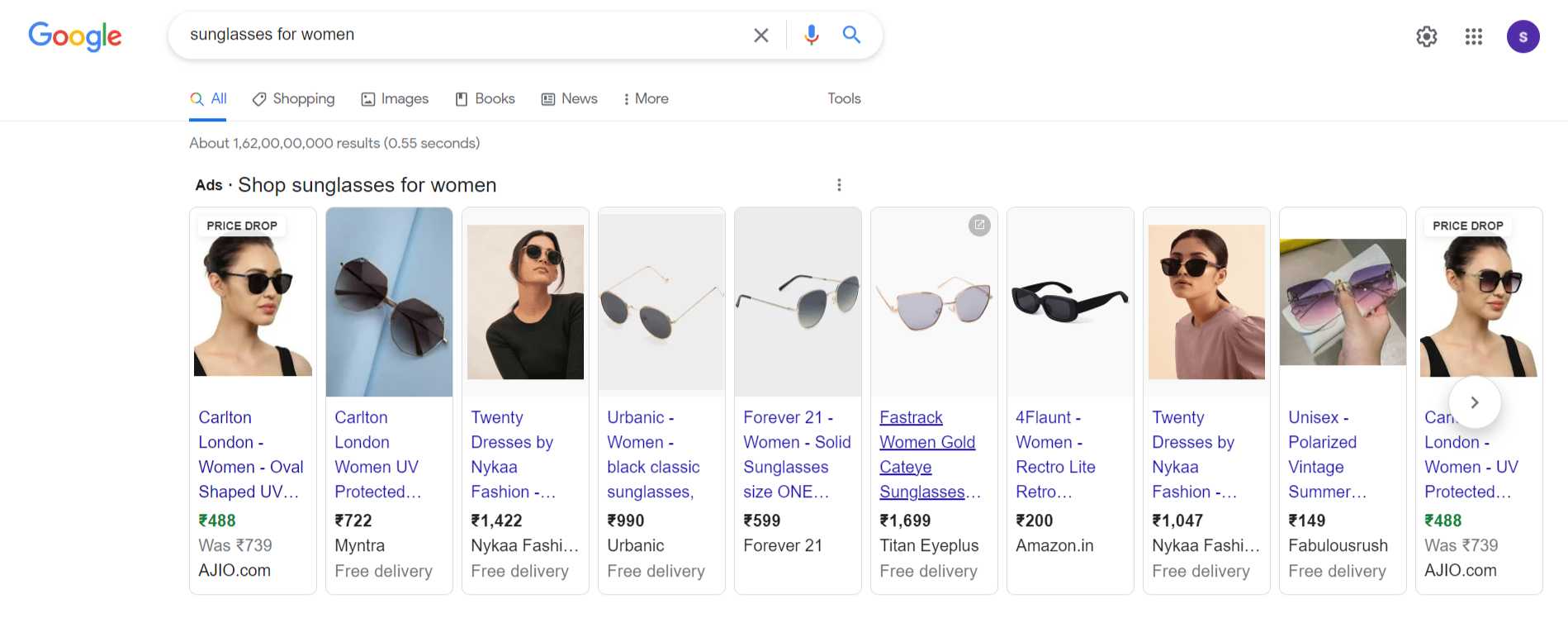Image resolution: width=1568 pixels, height=618 pixels.
Task: Click the ₹1,699 Fastrack price
Action: click(905, 521)
